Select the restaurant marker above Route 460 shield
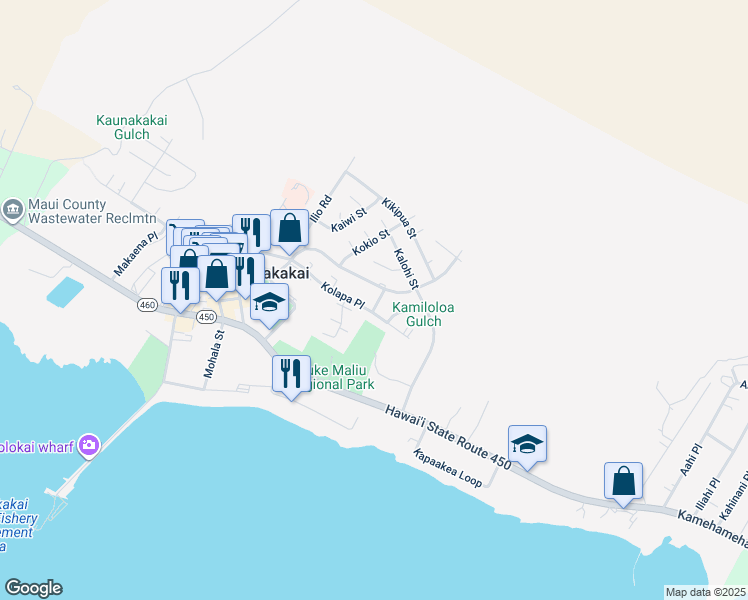Image resolution: width=748 pixels, height=600 pixels. coord(180,288)
